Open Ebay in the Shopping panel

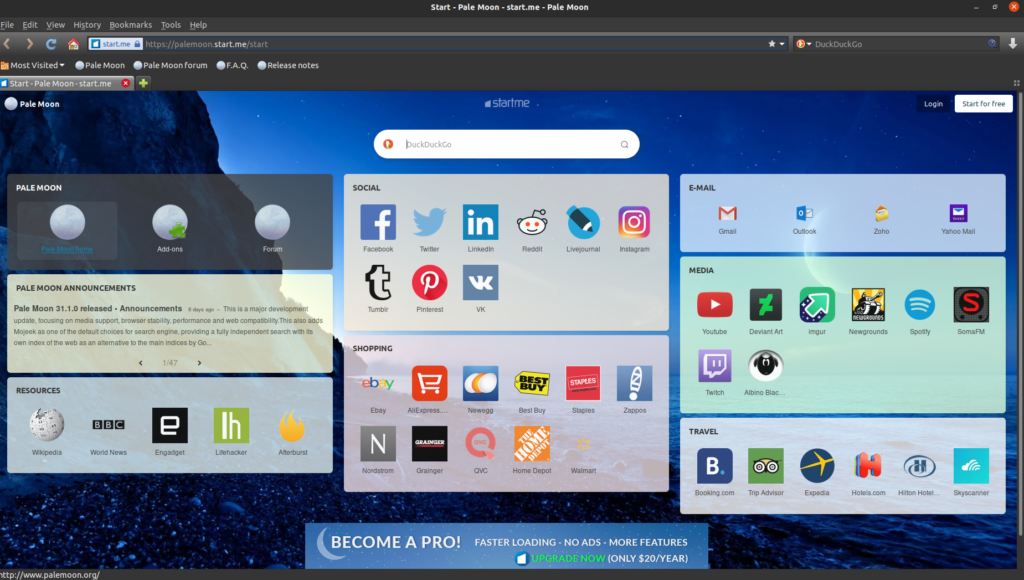click(377, 383)
